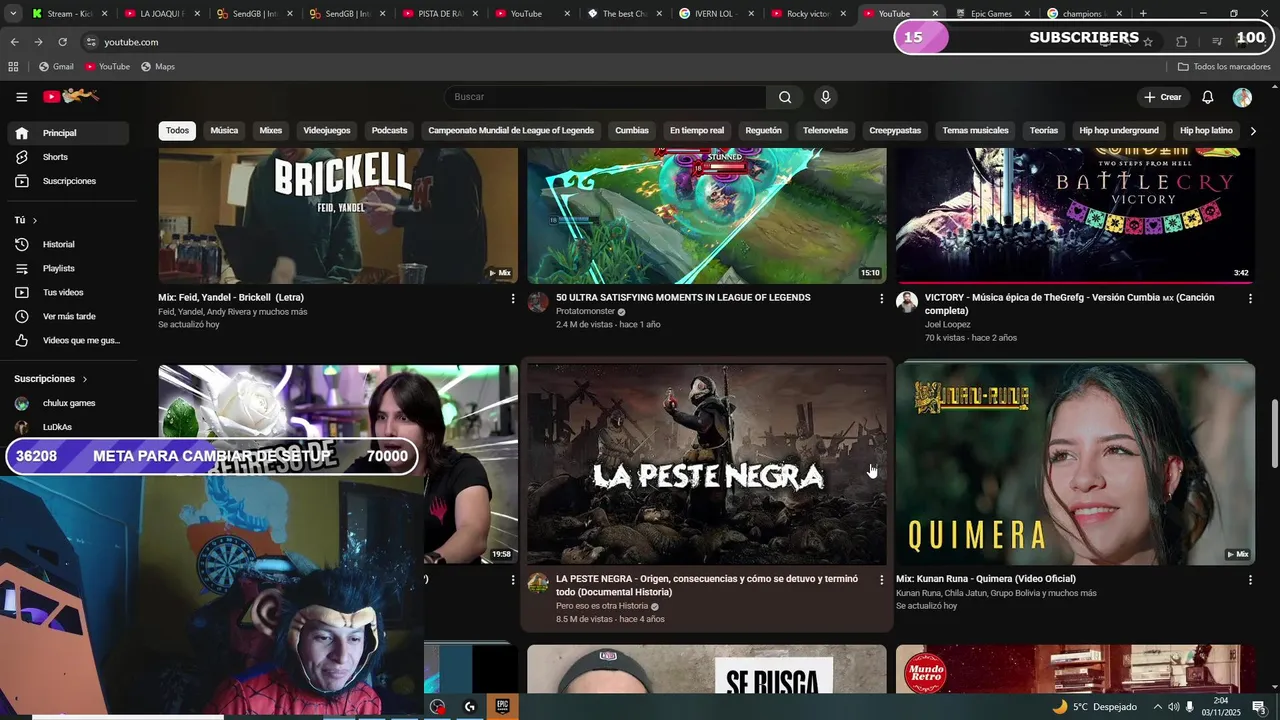Click the YouTube logo in the header
This screenshot has width=1280, height=720.
[x=71, y=96]
